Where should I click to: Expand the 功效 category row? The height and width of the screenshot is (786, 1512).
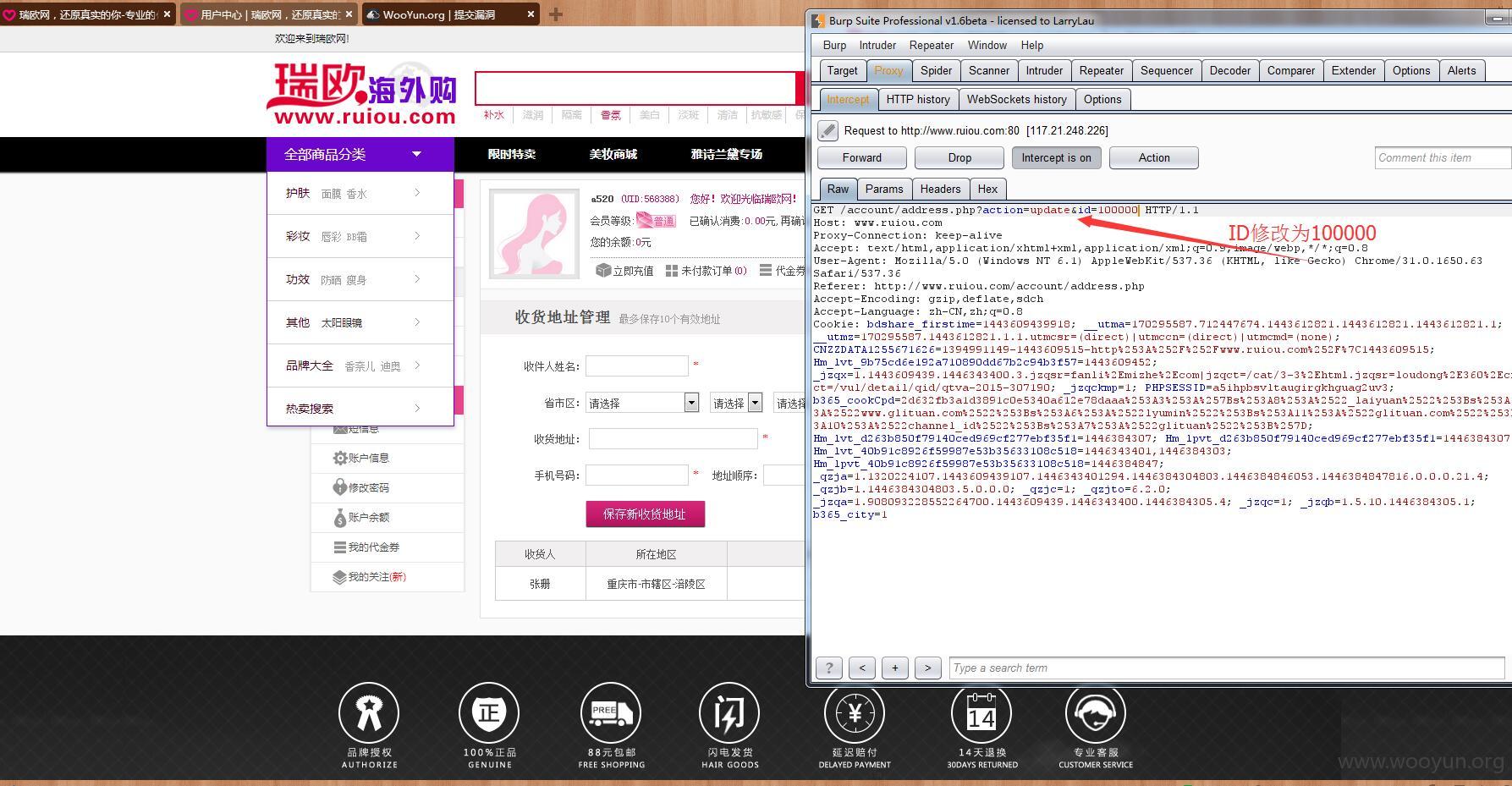click(x=360, y=280)
